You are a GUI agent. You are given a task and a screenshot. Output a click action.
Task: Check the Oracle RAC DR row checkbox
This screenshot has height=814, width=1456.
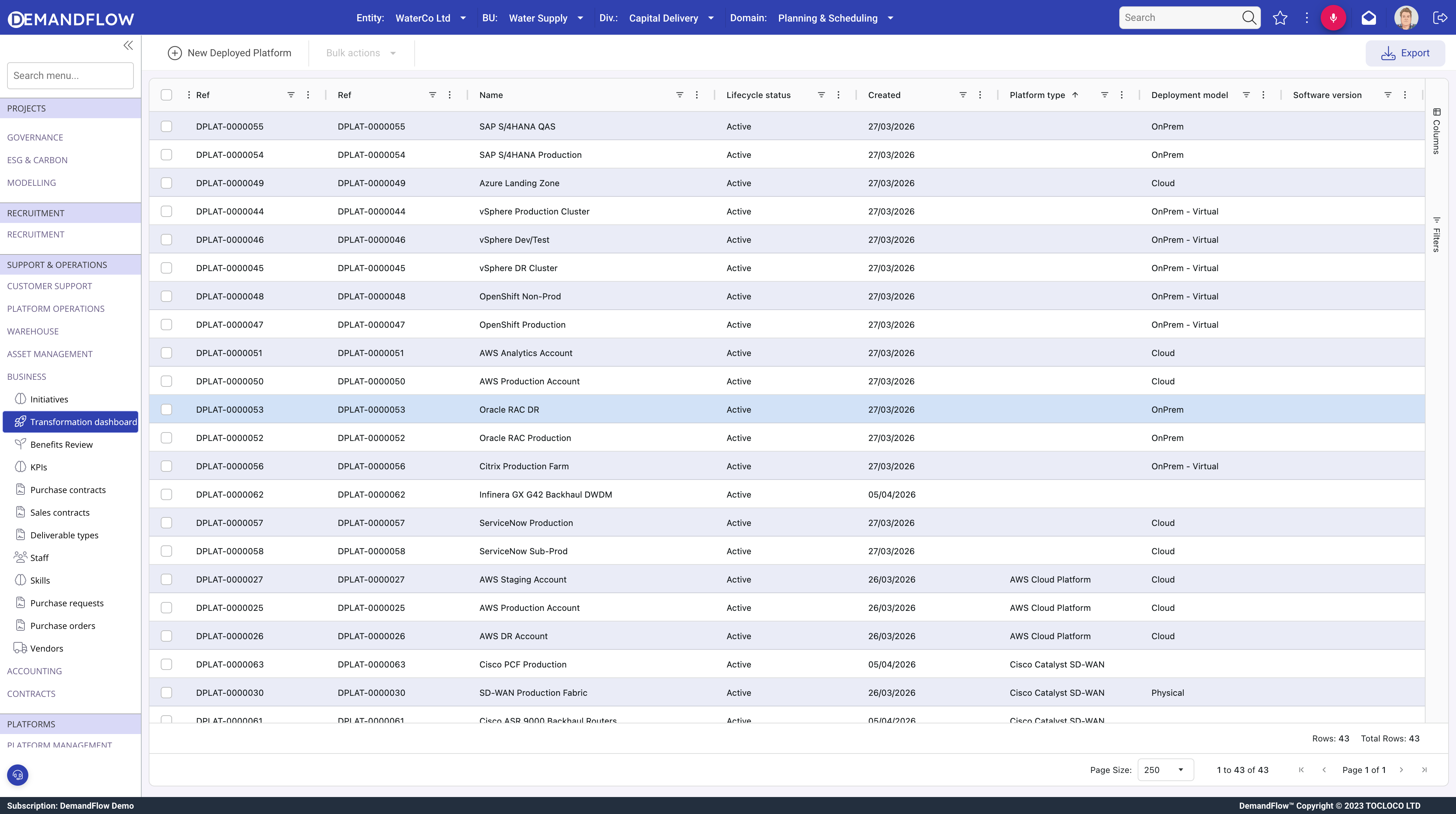[x=166, y=409]
